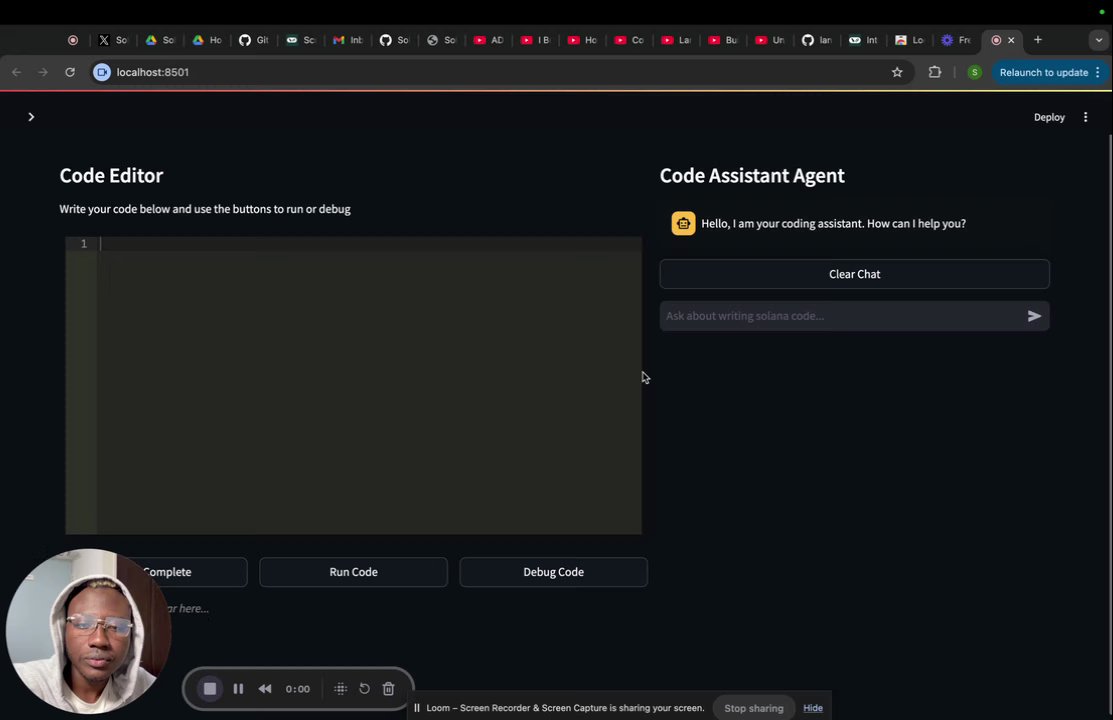Click the Deploy button
The image size is (1113, 720).
pyautogui.click(x=1049, y=117)
